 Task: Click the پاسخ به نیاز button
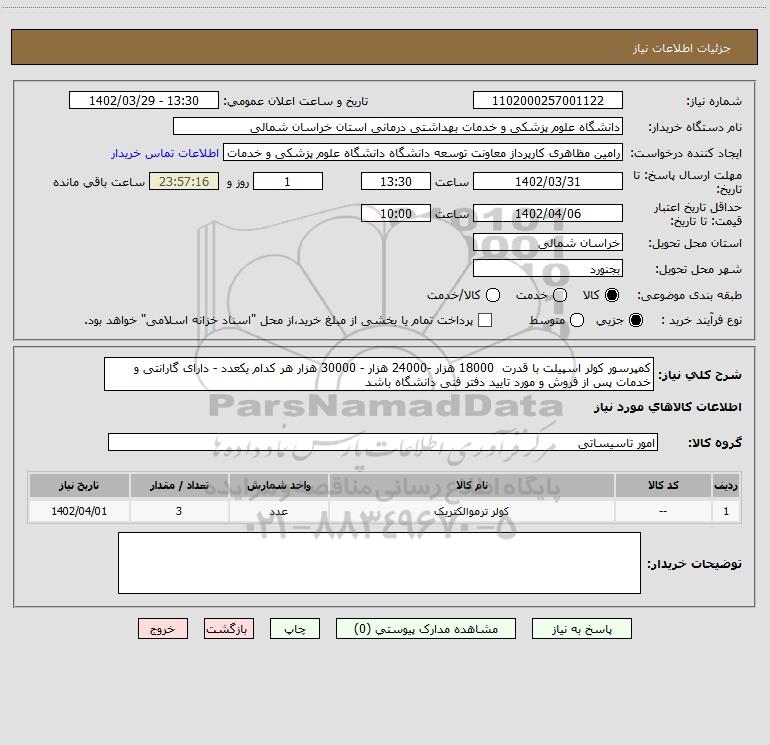[582, 629]
